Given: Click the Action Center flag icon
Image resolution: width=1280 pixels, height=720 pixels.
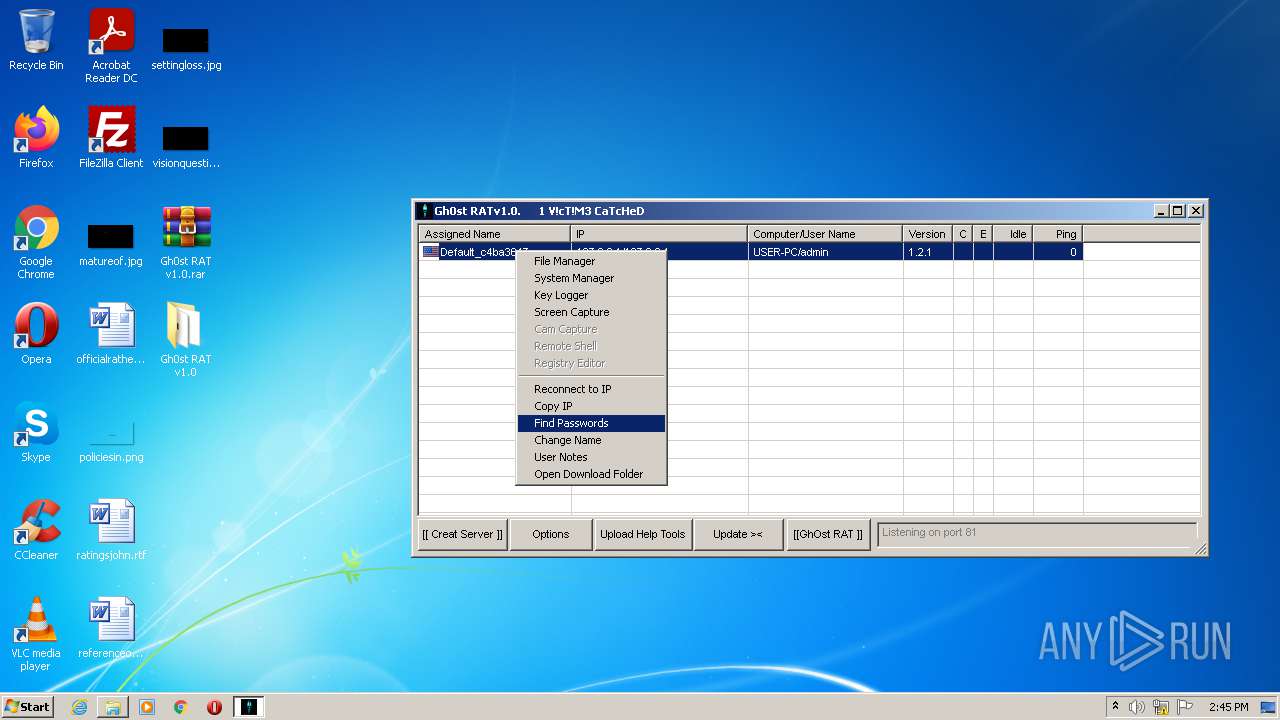Looking at the screenshot, I should coord(1185,707).
